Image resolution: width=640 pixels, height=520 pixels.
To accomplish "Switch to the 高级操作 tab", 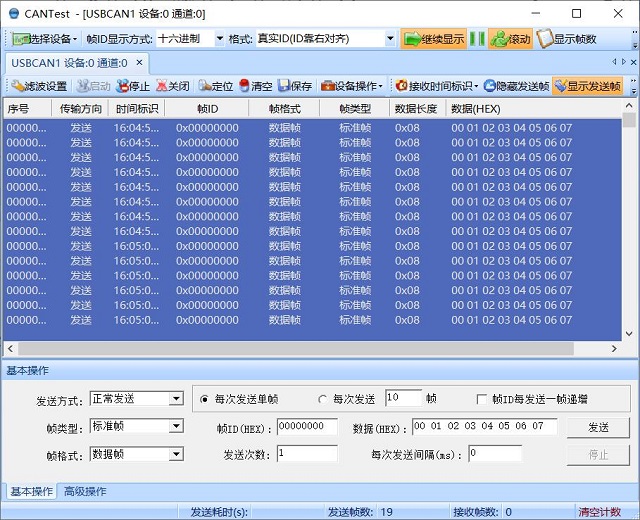I will (x=85, y=491).
